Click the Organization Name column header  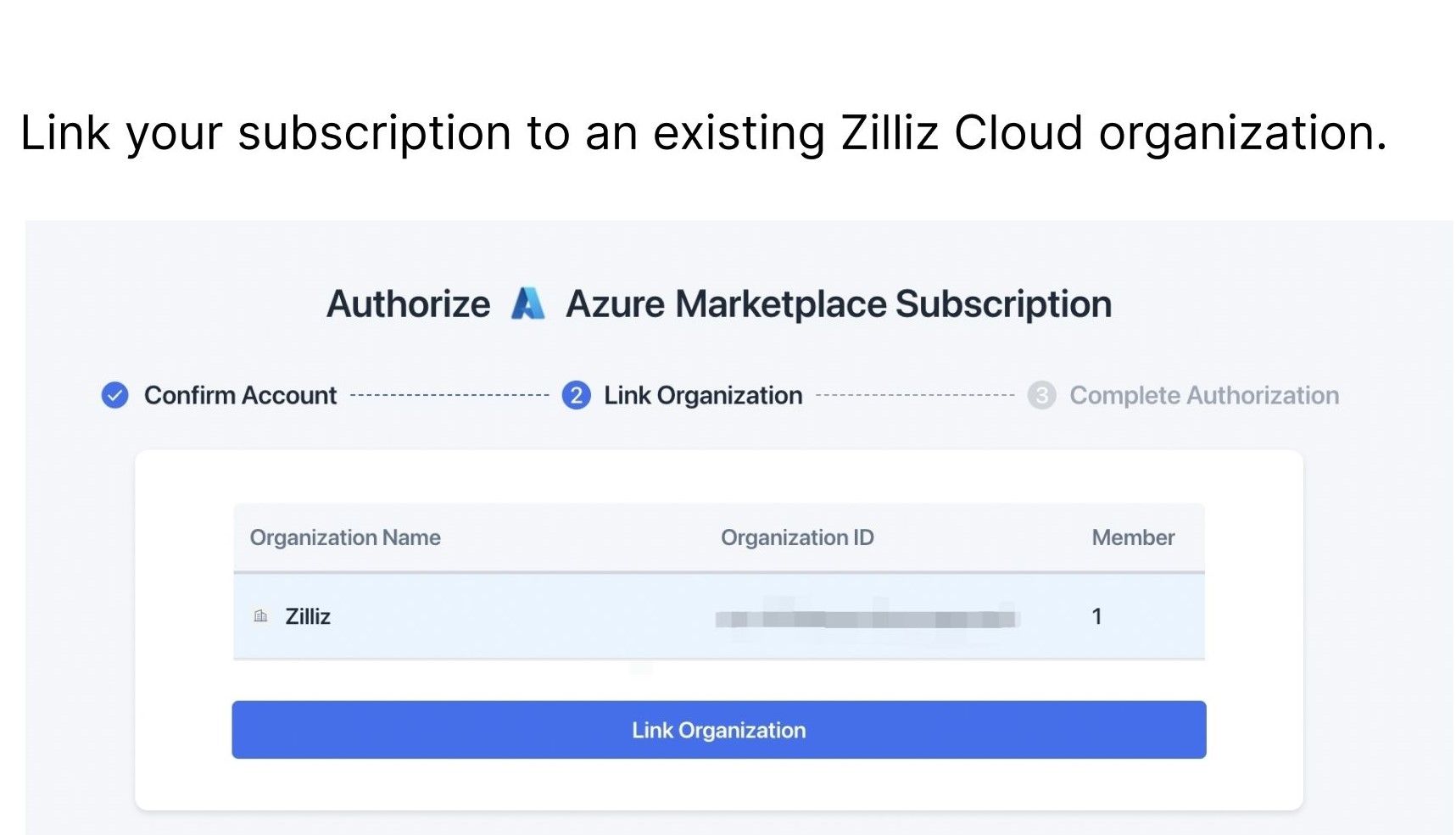tap(345, 537)
